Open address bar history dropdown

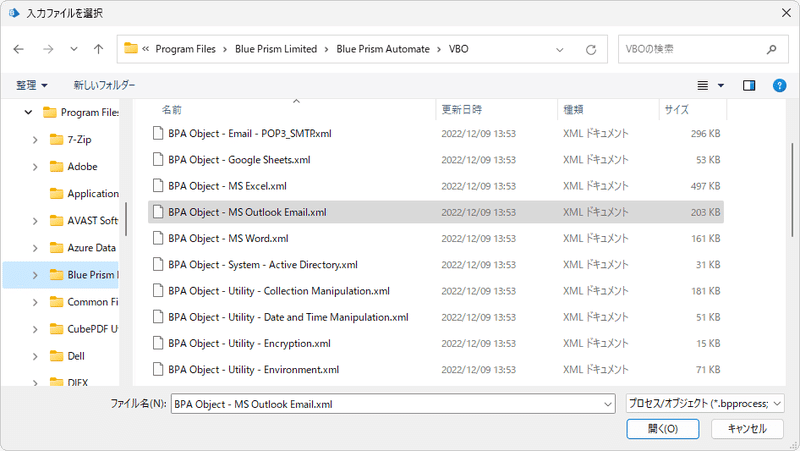[x=560, y=49]
